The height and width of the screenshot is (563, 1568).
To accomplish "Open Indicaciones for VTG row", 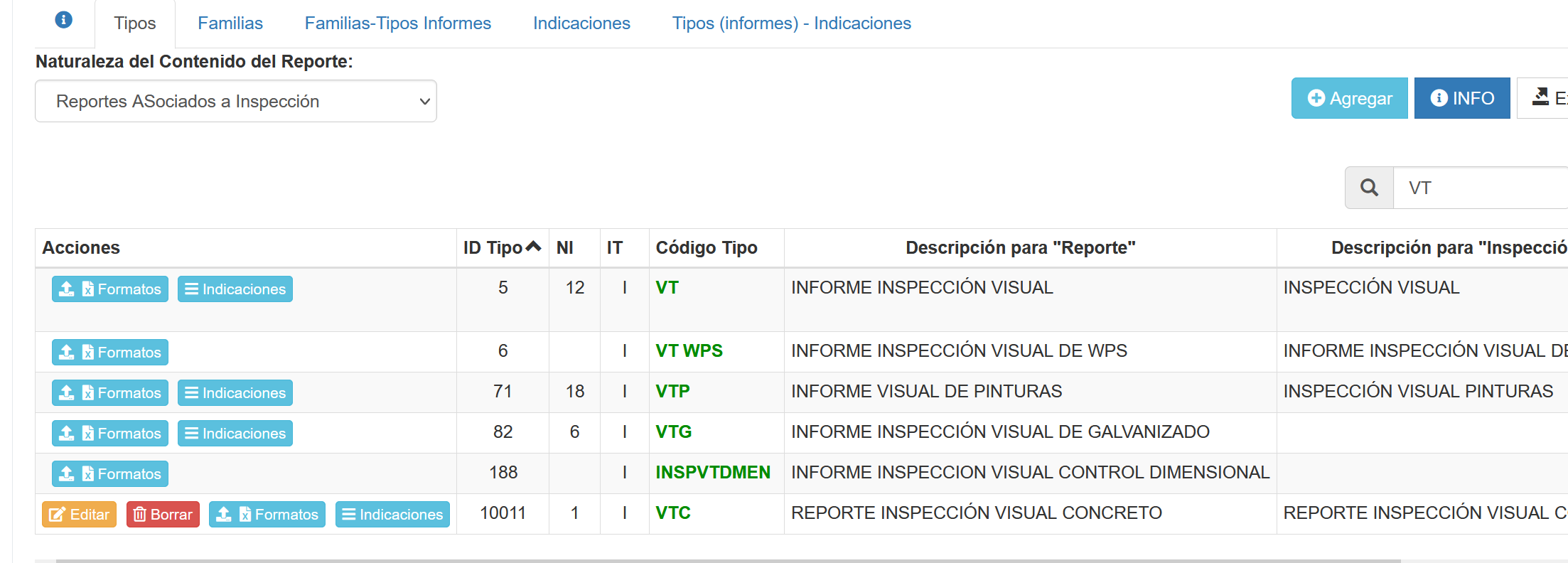I will (x=235, y=434).
